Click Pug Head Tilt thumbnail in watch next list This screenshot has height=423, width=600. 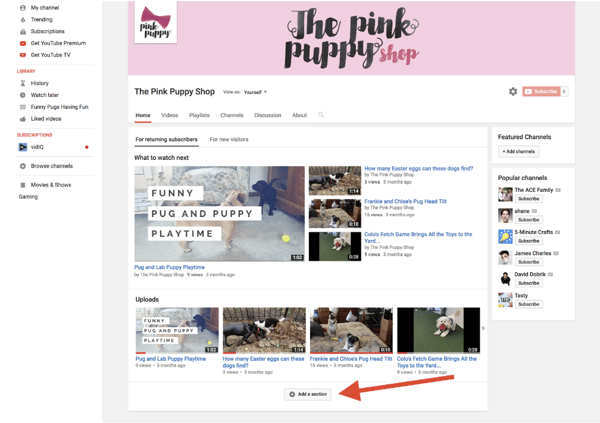(x=335, y=214)
